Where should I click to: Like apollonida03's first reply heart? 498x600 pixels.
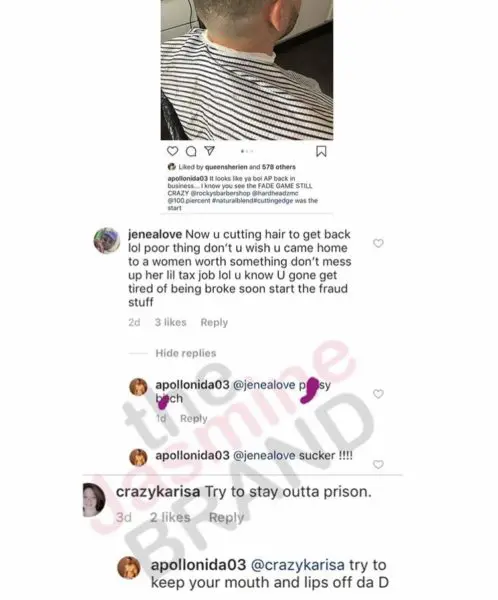click(x=378, y=394)
